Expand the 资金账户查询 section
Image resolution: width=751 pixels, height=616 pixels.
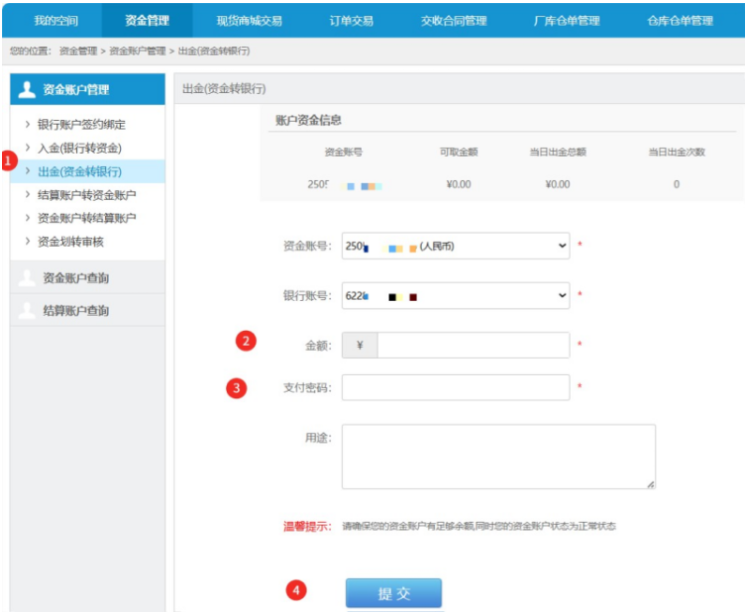tap(76, 278)
